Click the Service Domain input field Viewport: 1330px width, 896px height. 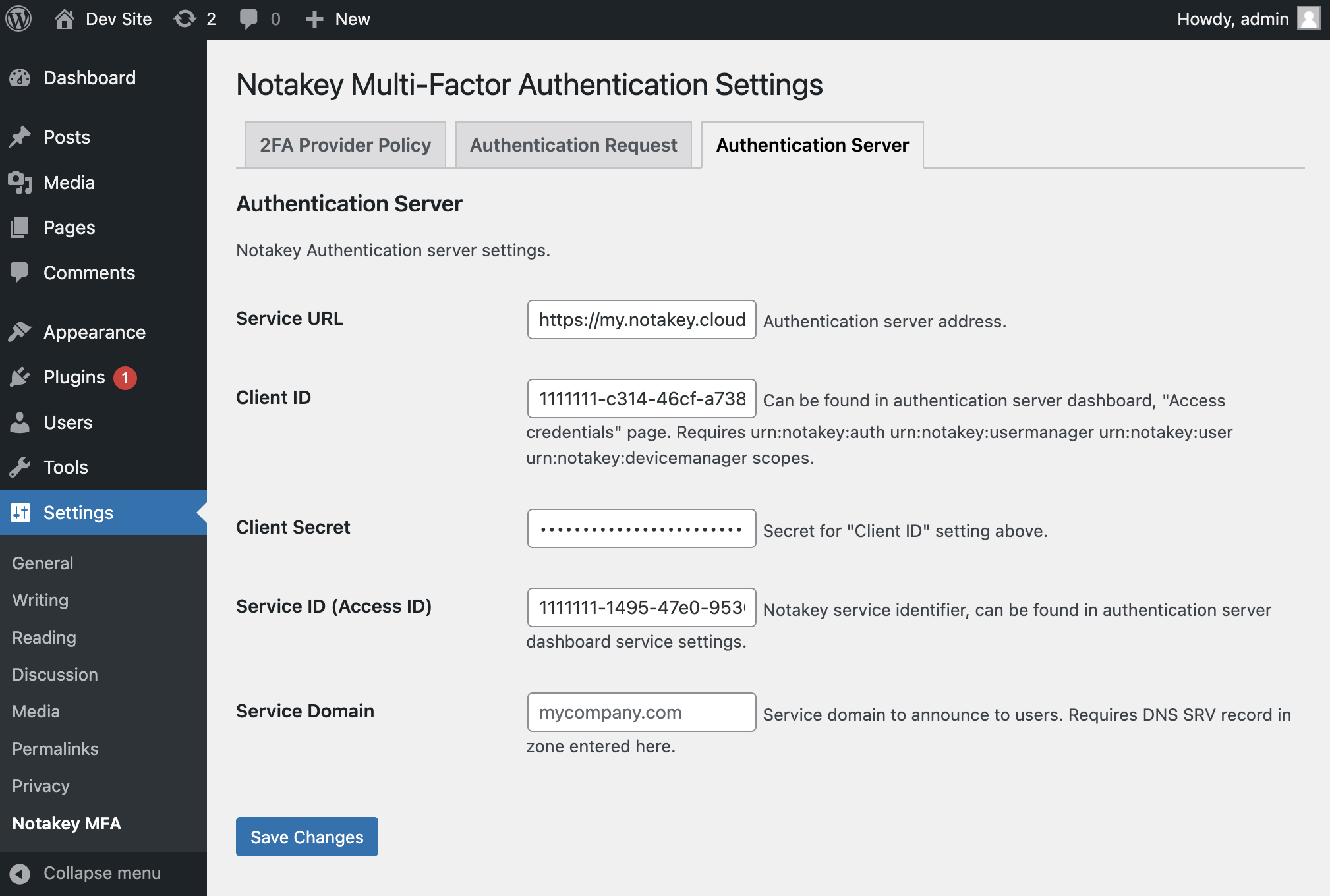pos(641,711)
